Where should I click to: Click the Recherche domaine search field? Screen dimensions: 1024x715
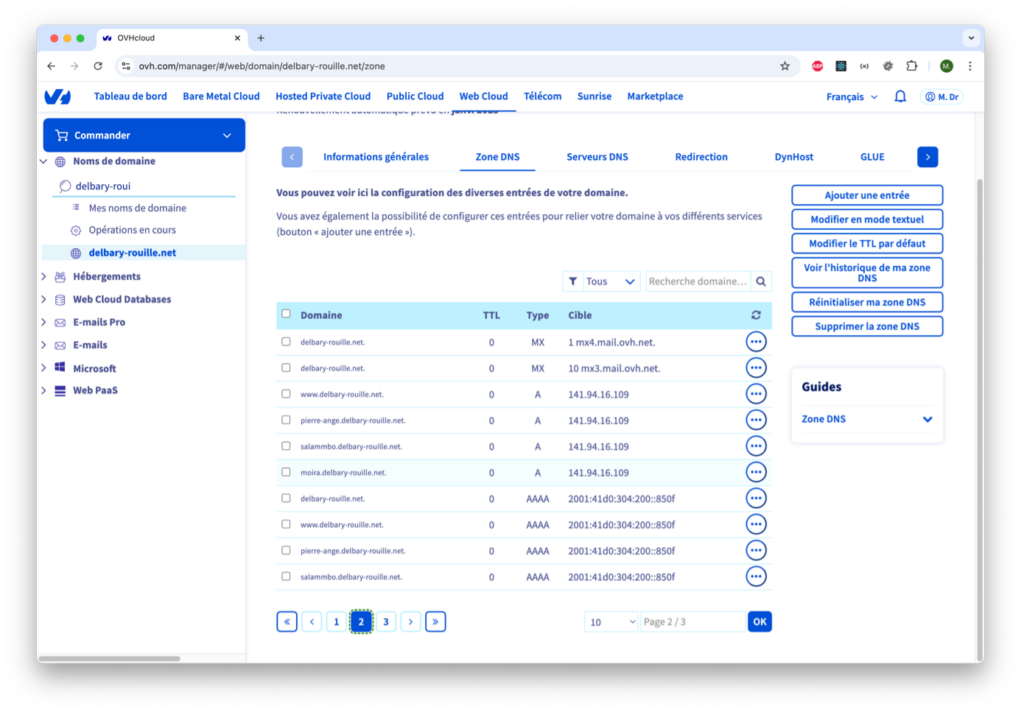coord(697,281)
